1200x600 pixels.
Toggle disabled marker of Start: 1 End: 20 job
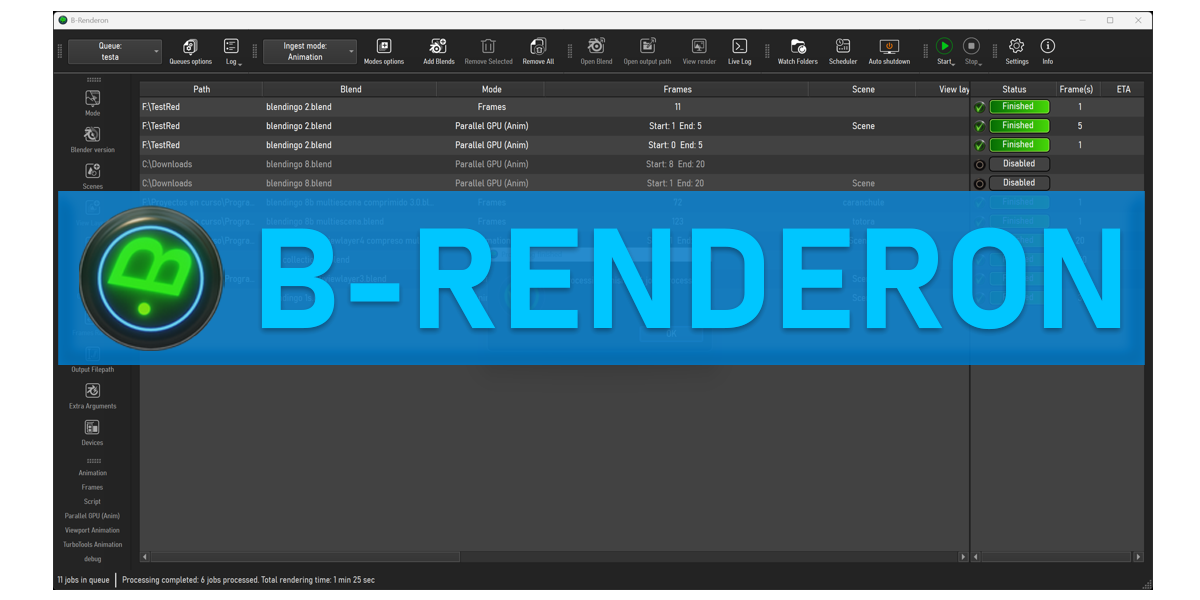[x=980, y=183]
